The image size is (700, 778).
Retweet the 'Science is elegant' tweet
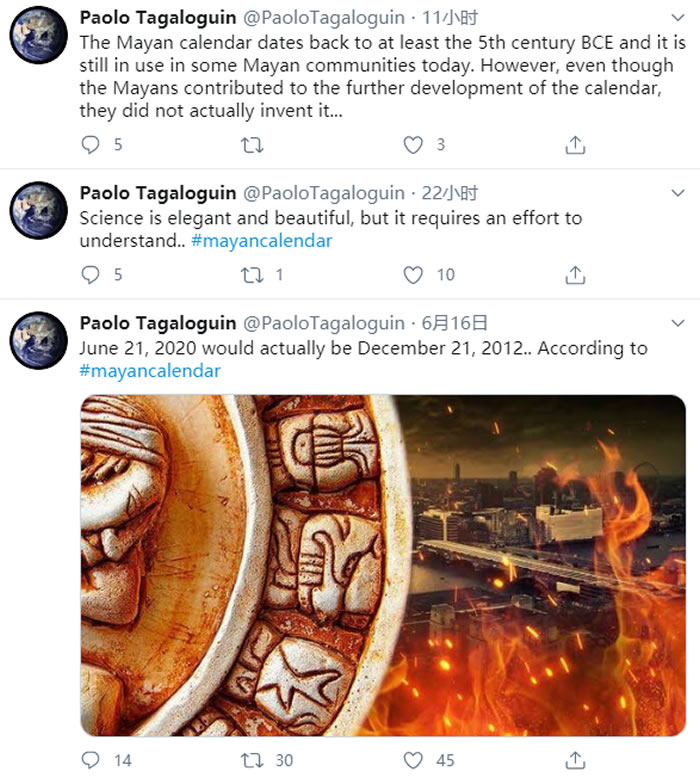click(x=253, y=274)
